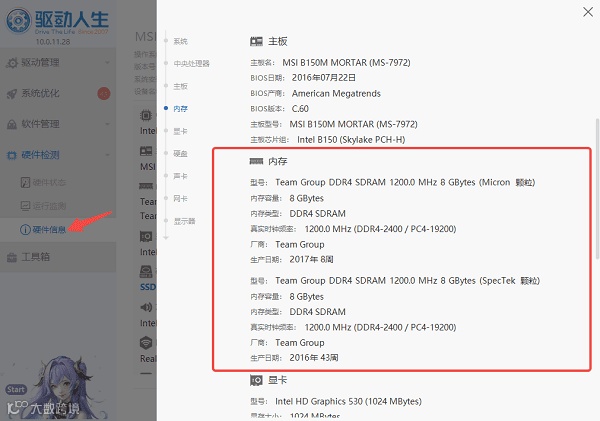Expand the 驱动管理 chevron
Image resolution: width=600 pixels, height=421 pixels.
[x=108, y=62]
